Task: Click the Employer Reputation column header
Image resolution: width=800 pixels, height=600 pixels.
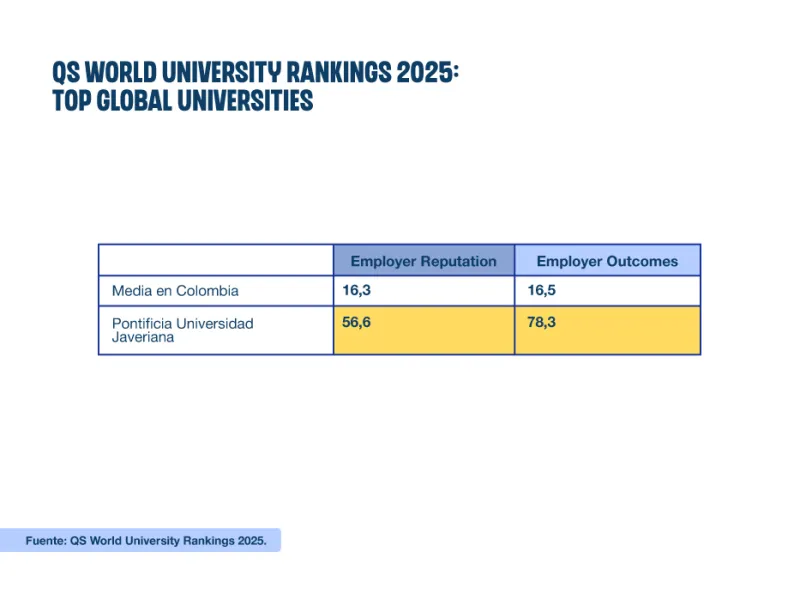Action: click(x=423, y=260)
